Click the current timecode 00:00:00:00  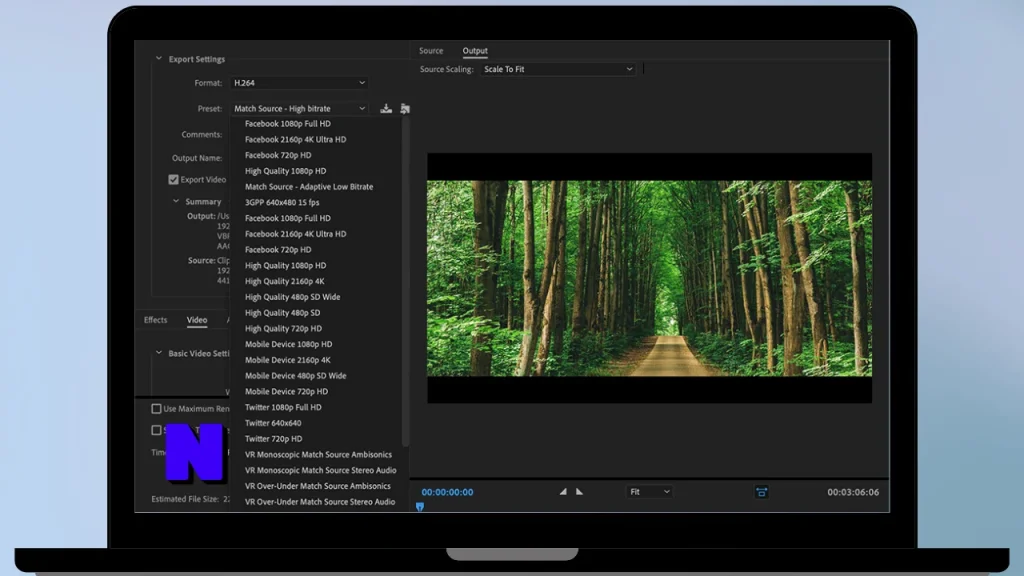click(447, 492)
